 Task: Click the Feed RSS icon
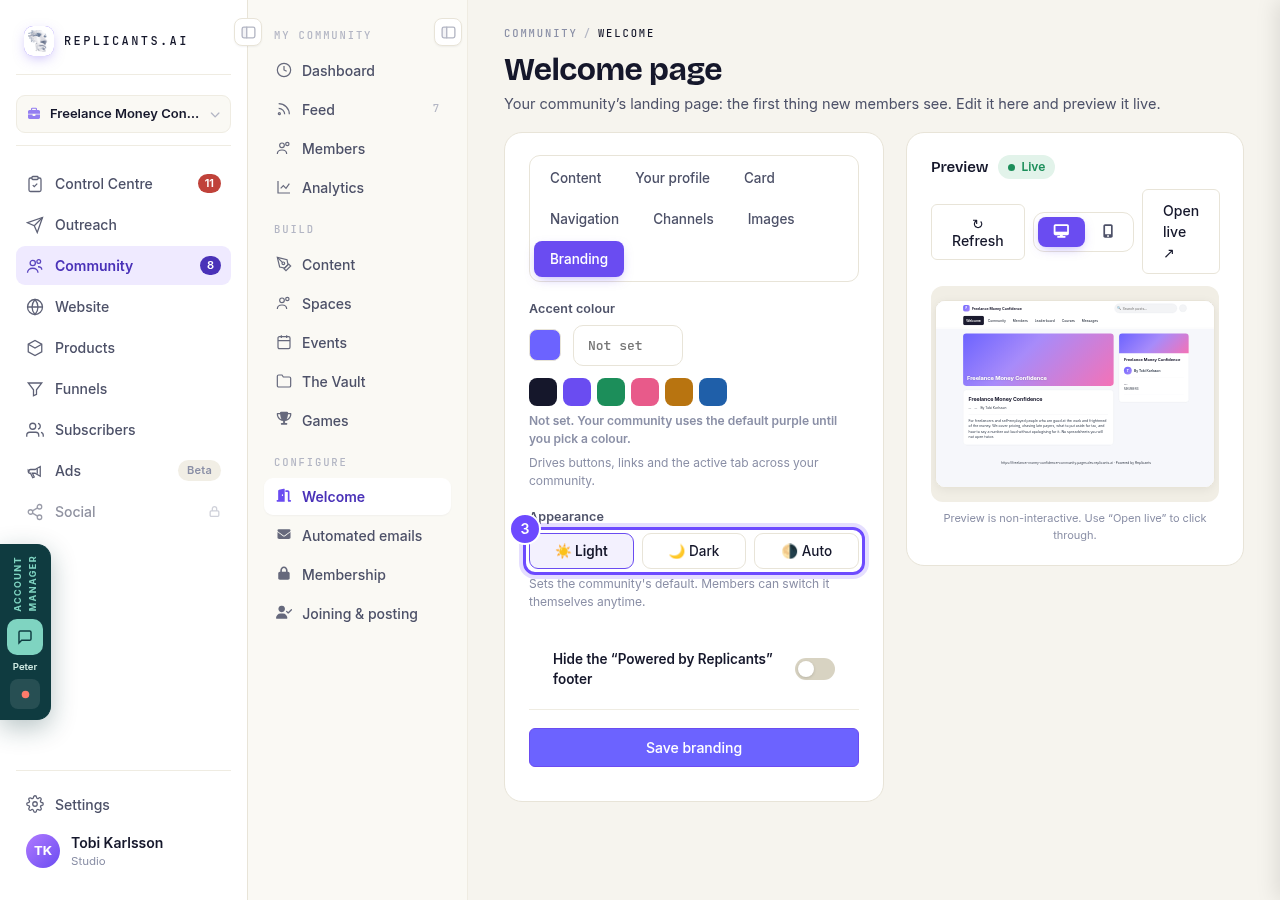click(x=284, y=110)
